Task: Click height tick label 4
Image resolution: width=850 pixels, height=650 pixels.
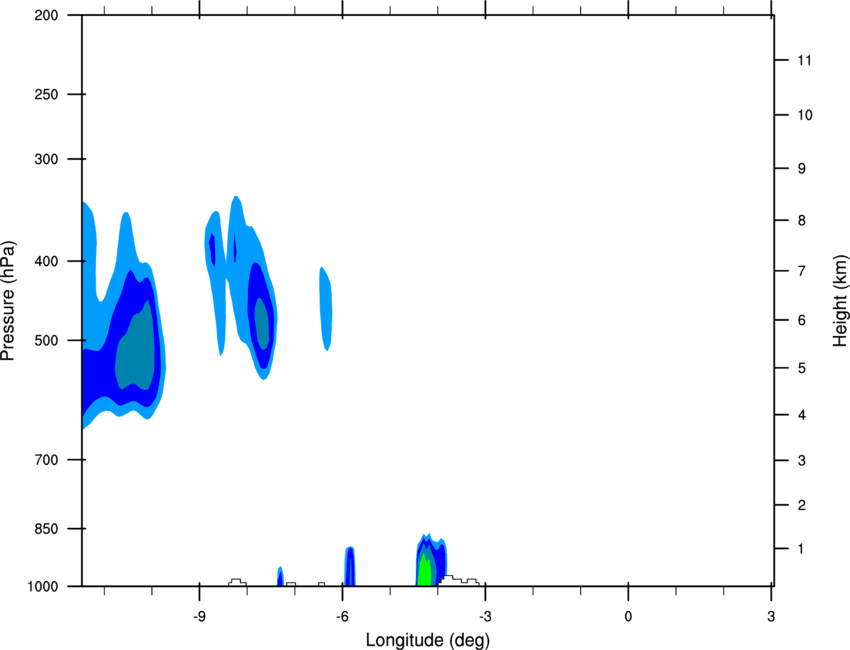Action: click(x=802, y=415)
